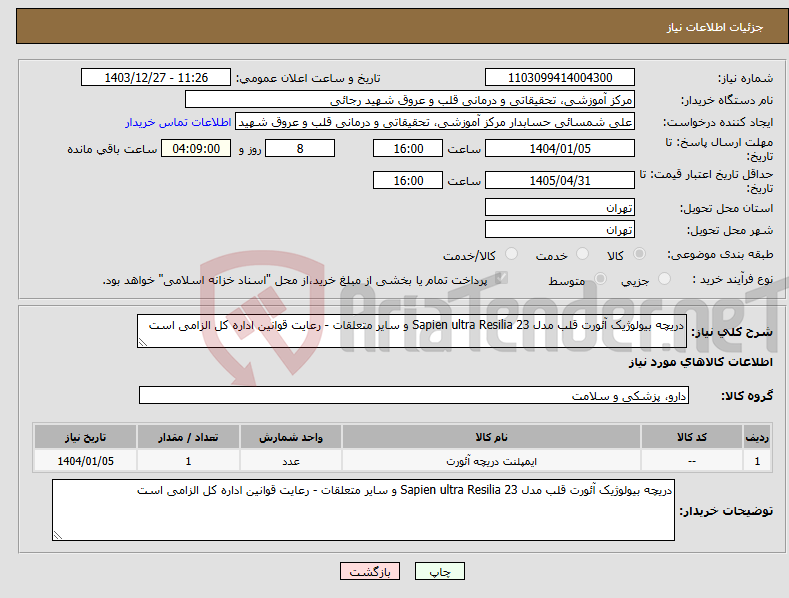Click the response deadline date 1404/01/05 field
The height and width of the screenshot is (598, 789).
[560, 148]
